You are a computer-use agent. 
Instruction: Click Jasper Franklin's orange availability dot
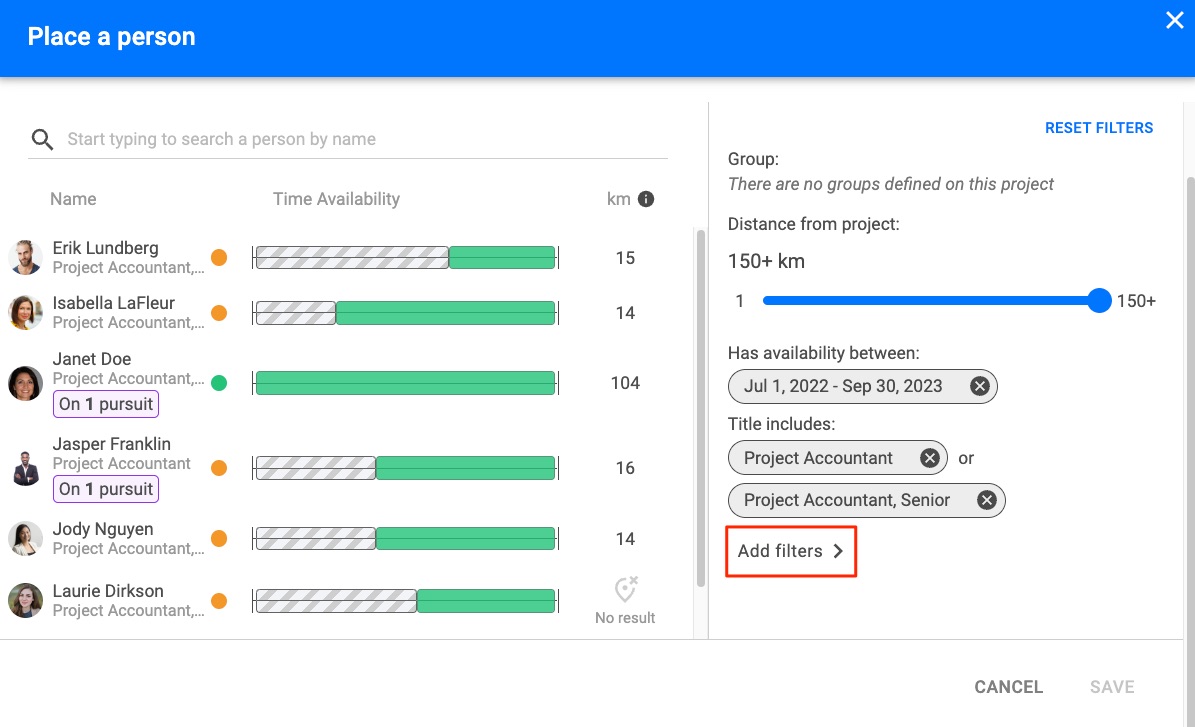click(219, 468)
